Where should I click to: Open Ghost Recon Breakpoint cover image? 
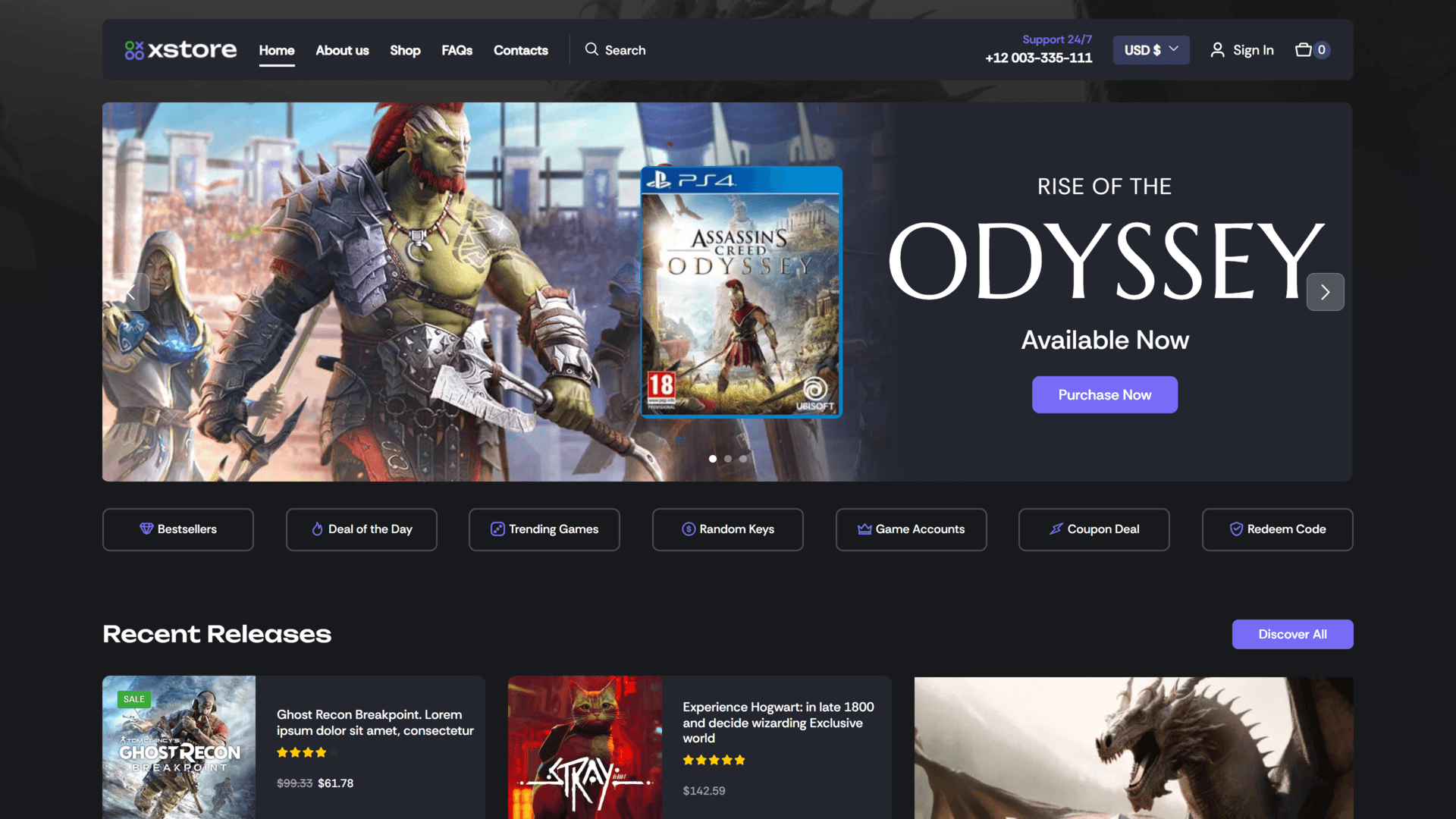click(179, 747)
